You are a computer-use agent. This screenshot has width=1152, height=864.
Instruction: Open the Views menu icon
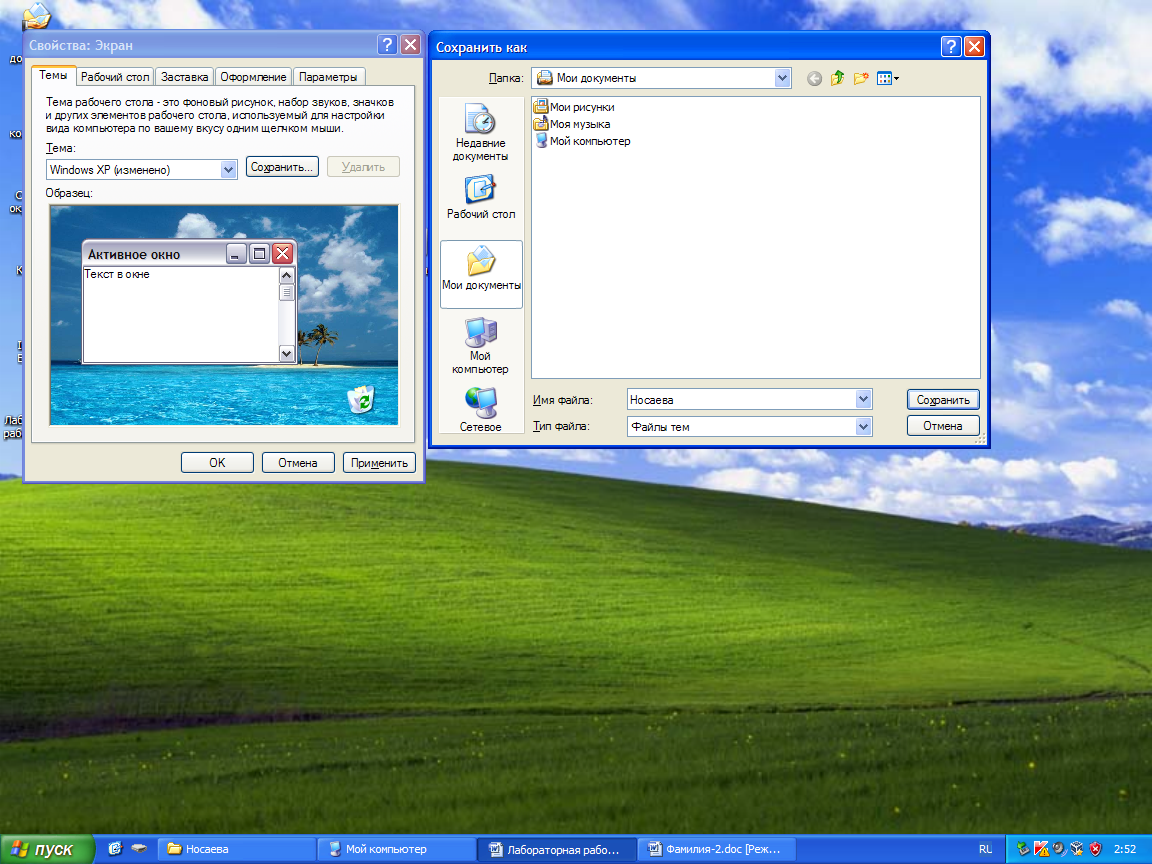888,78
